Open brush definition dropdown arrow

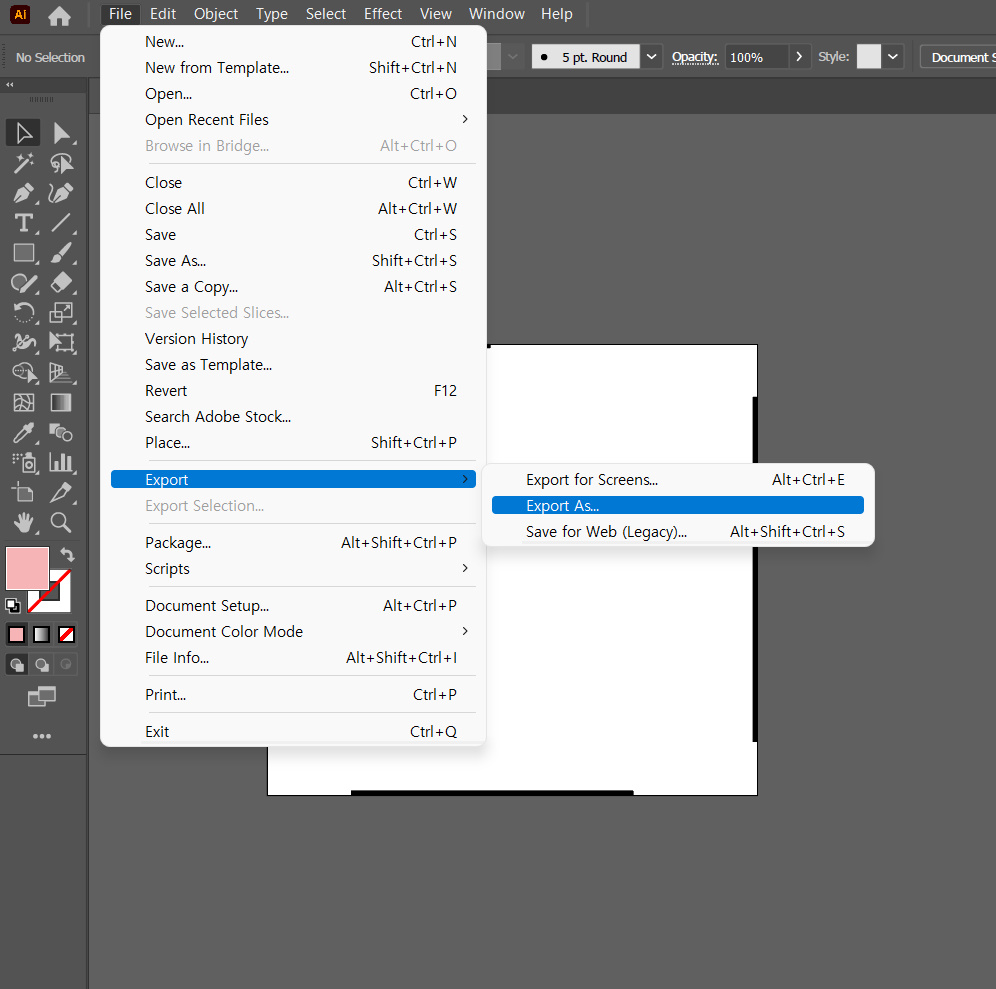(651, 57)
